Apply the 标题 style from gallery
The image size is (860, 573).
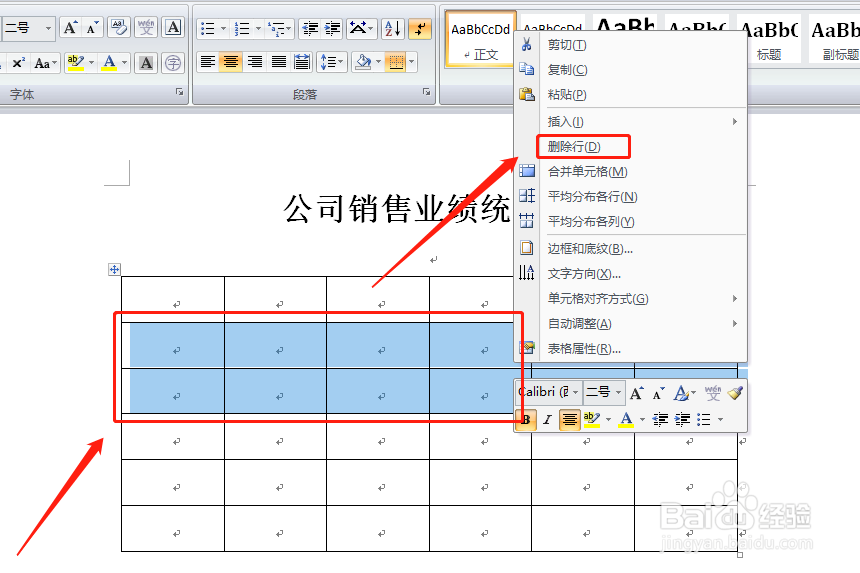click(x=769, y=39)
